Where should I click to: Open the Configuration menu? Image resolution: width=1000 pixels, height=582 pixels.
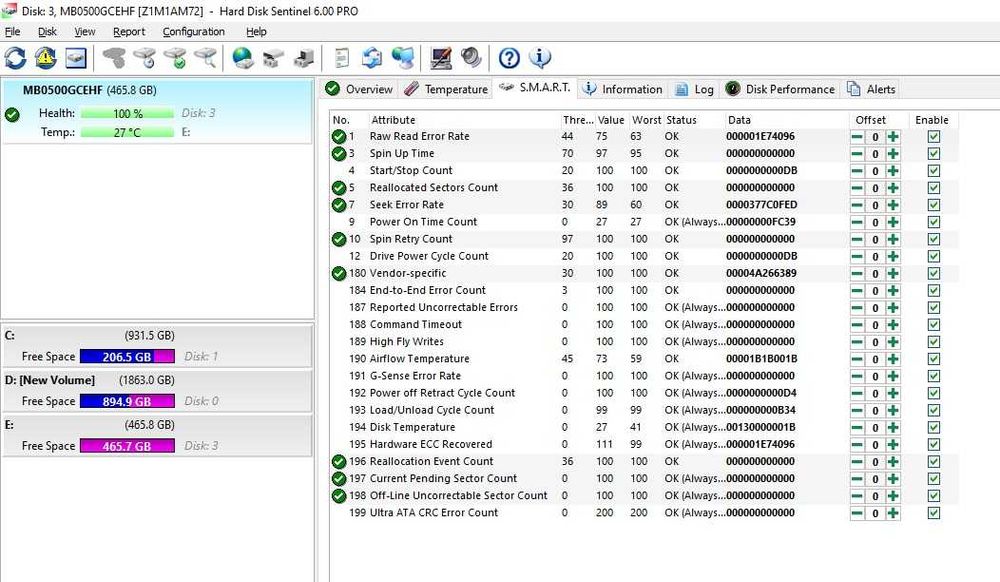pos(193,31)
